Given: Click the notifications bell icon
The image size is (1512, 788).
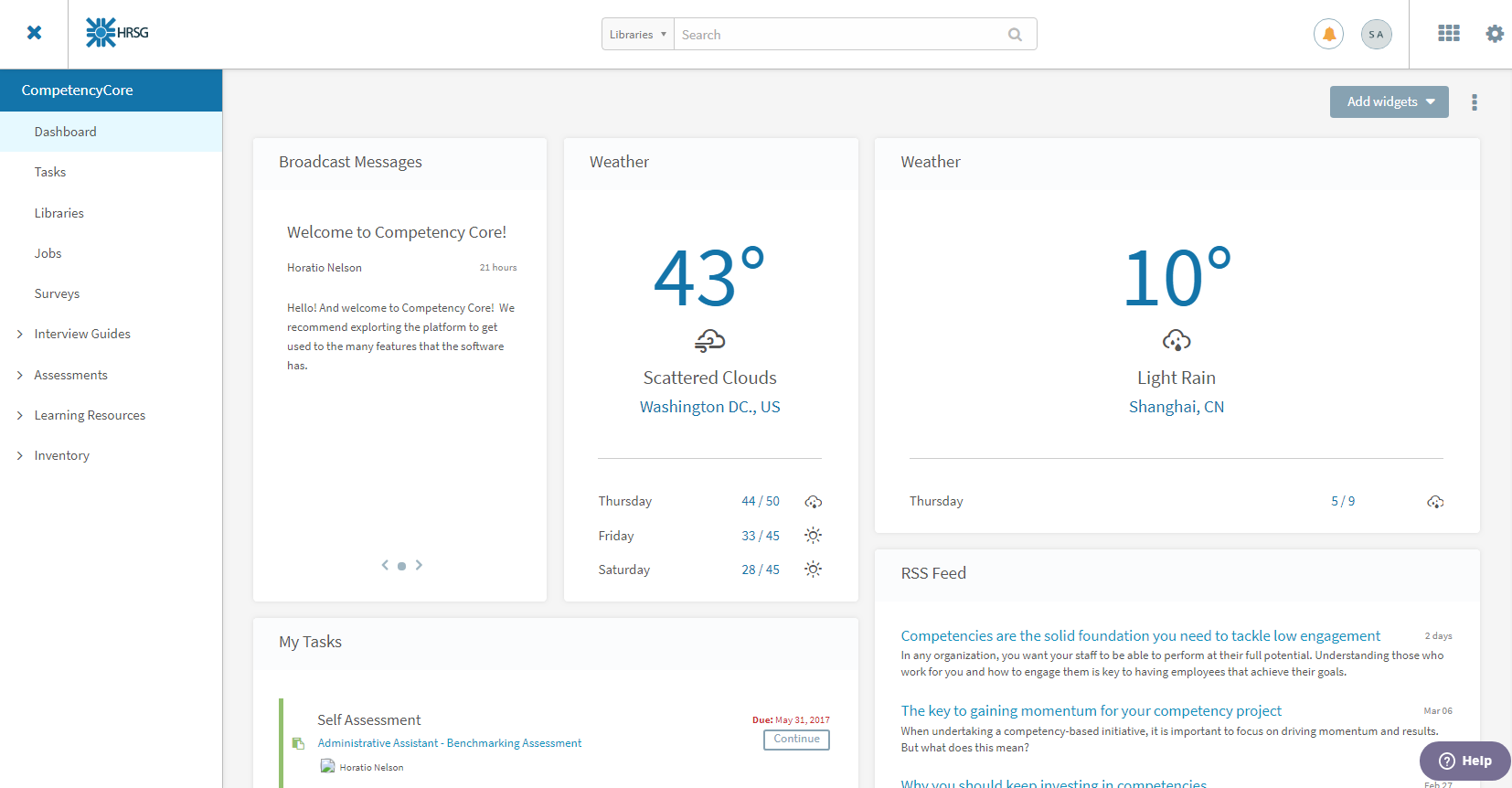Looking at the screenshot, I should [x=1328, y=35].
